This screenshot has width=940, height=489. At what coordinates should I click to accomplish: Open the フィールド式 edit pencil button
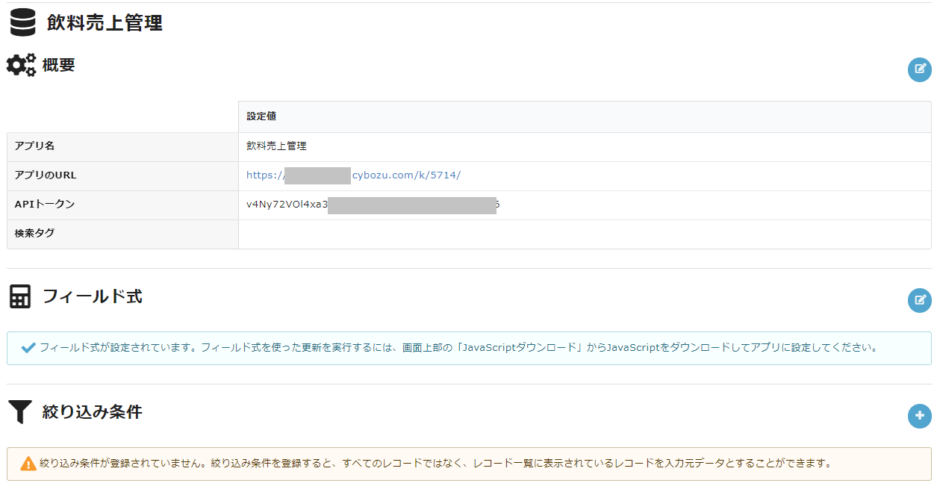coord(918,300)
